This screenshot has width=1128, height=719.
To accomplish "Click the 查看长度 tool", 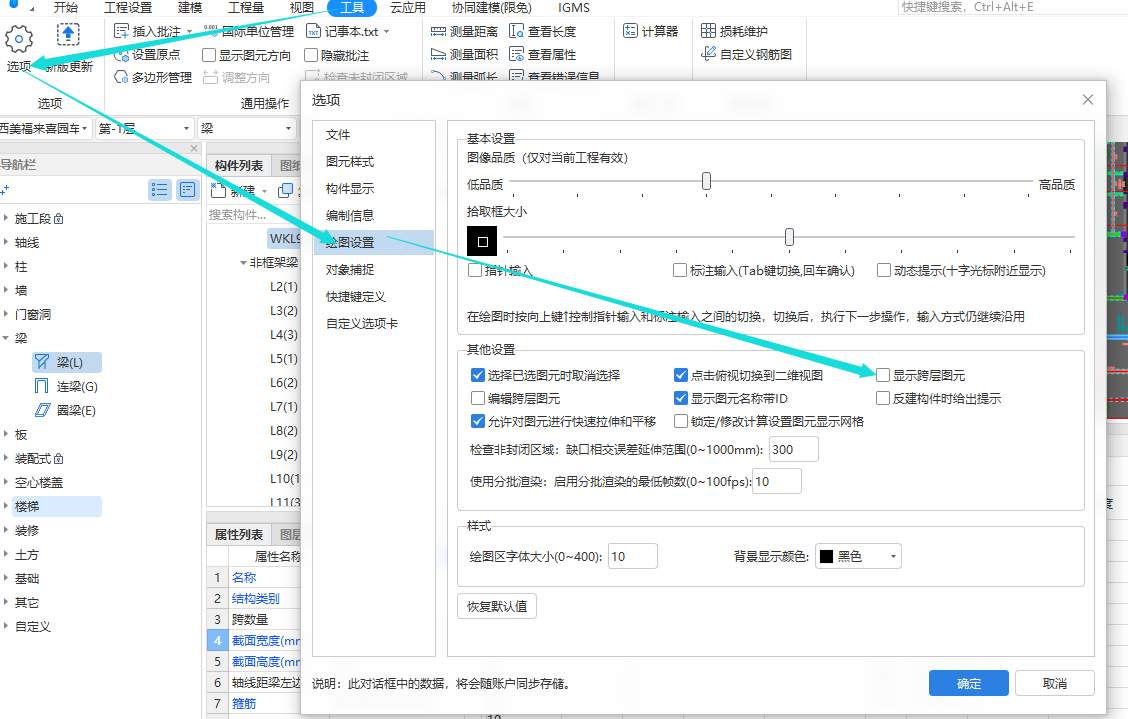I will click(x=542, y=32).
